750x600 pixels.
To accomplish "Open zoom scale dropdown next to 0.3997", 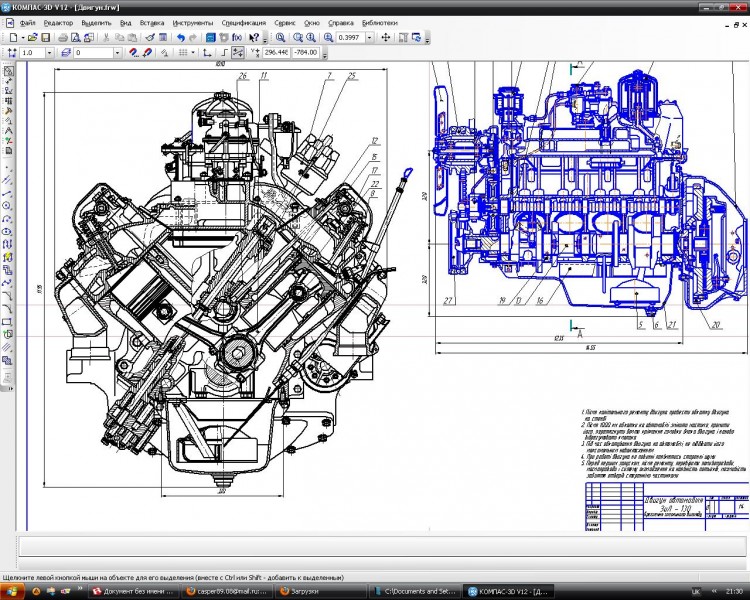I will pyautogui.click(x=369, y=37).
